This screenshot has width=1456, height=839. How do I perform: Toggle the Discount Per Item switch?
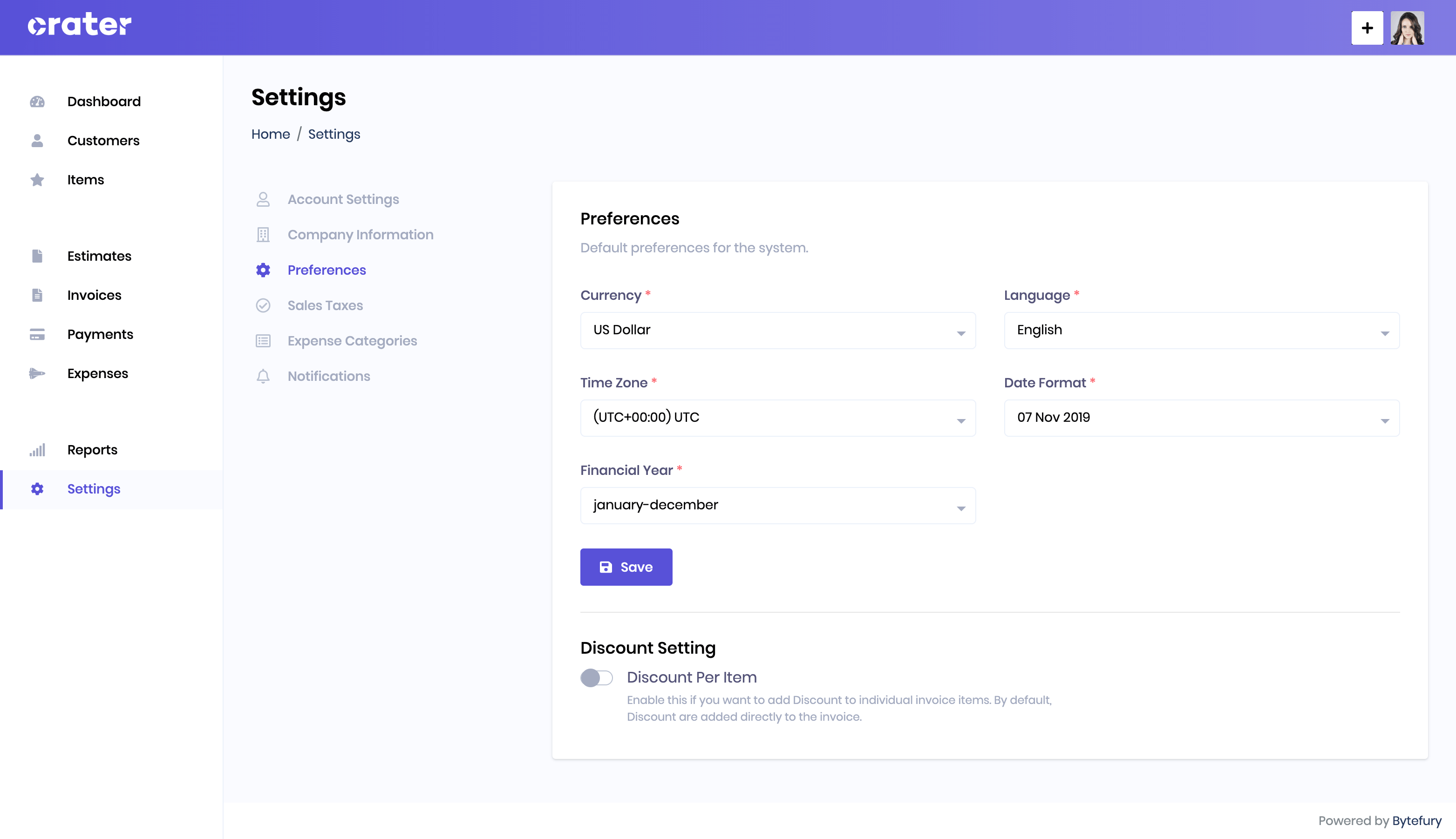(x=597, y=678)
